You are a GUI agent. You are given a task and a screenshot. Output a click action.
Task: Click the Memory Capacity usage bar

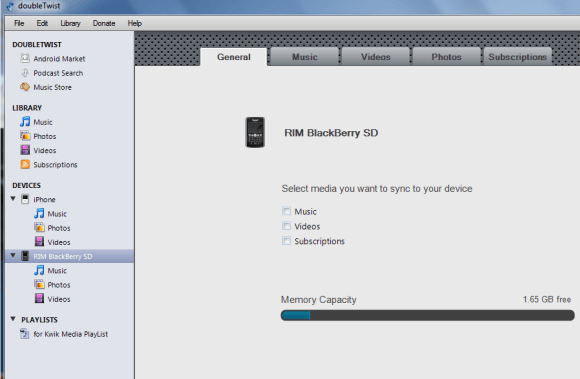(x=427, y=315)
